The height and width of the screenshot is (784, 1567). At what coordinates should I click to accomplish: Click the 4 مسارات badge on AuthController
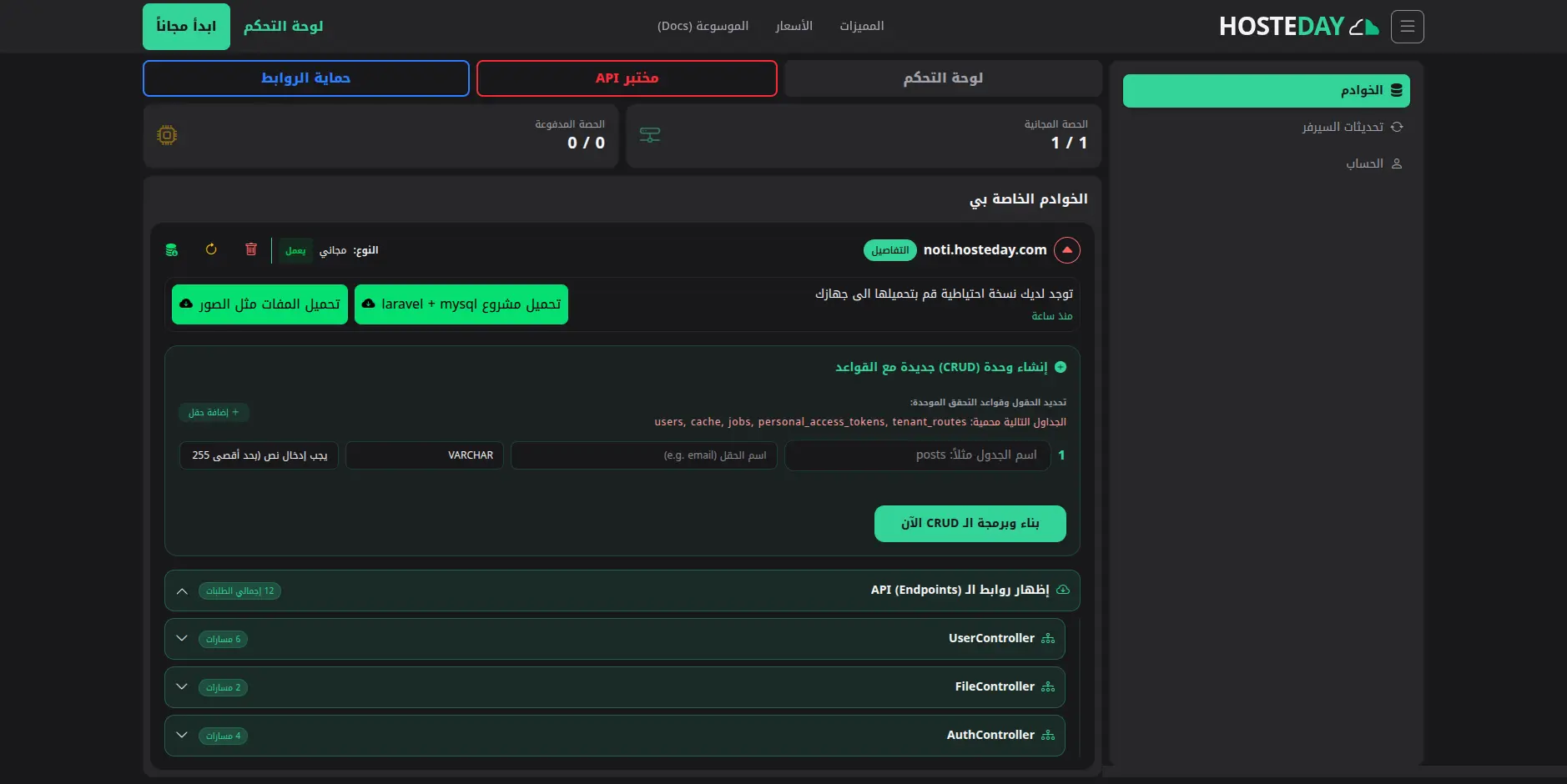pyautogui.click(x=223, y=736)
